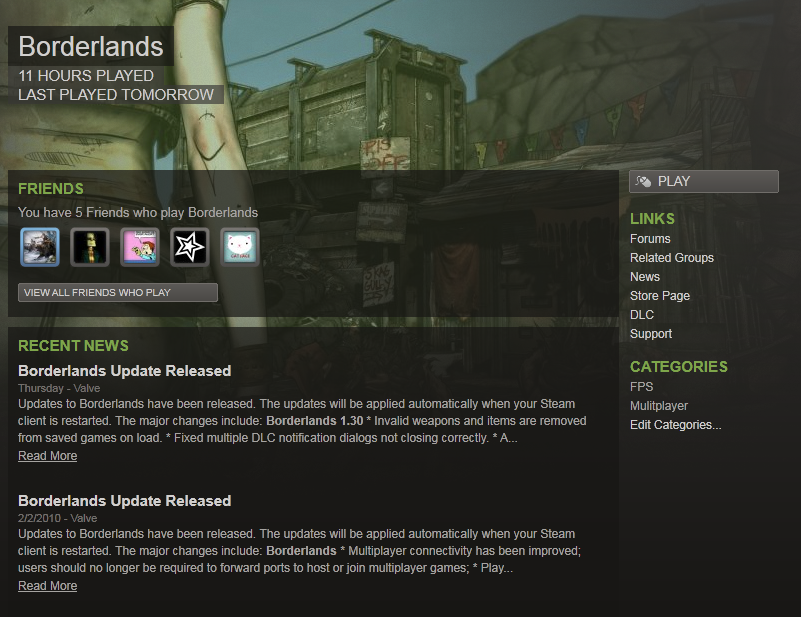Click the Support link

point(651,334)
